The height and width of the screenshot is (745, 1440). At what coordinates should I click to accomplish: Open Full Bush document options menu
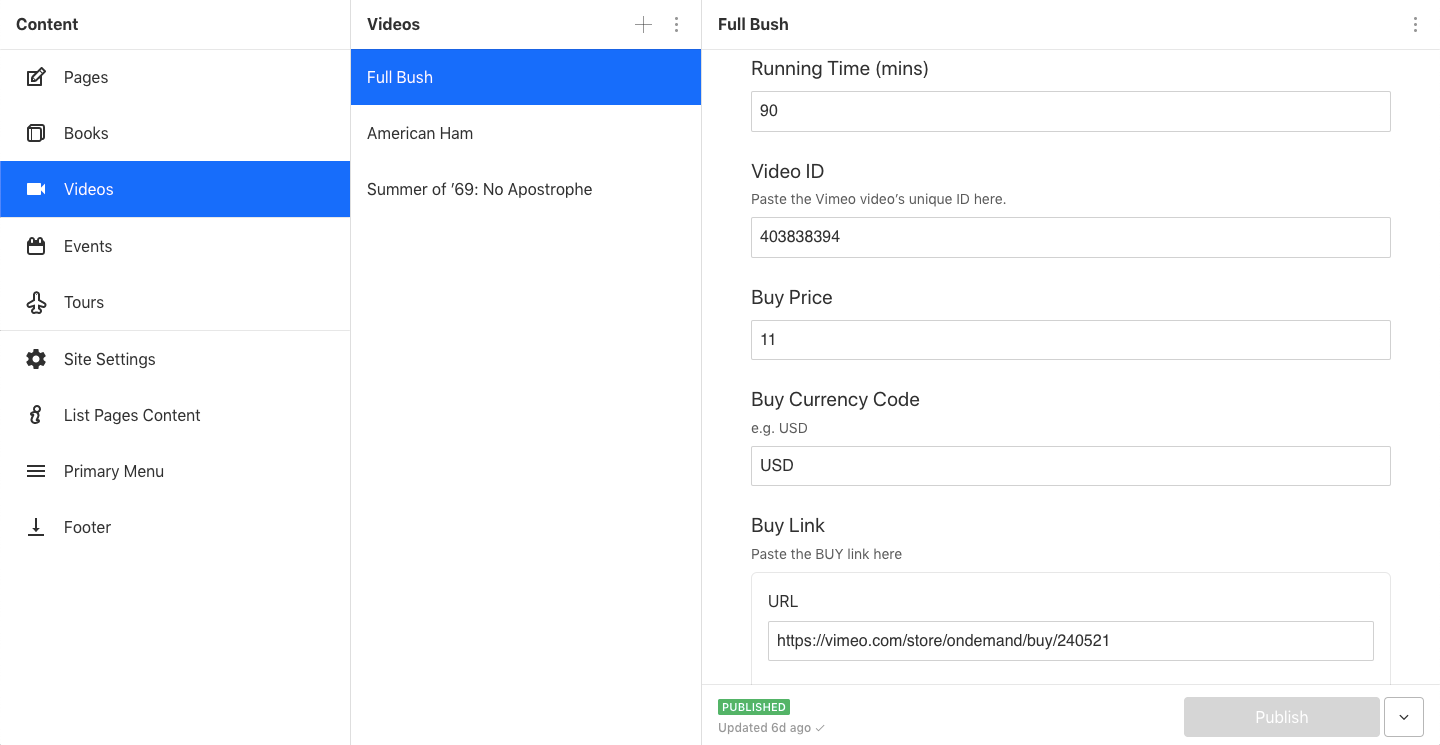pyautogui.click(x=1415, y=24)
